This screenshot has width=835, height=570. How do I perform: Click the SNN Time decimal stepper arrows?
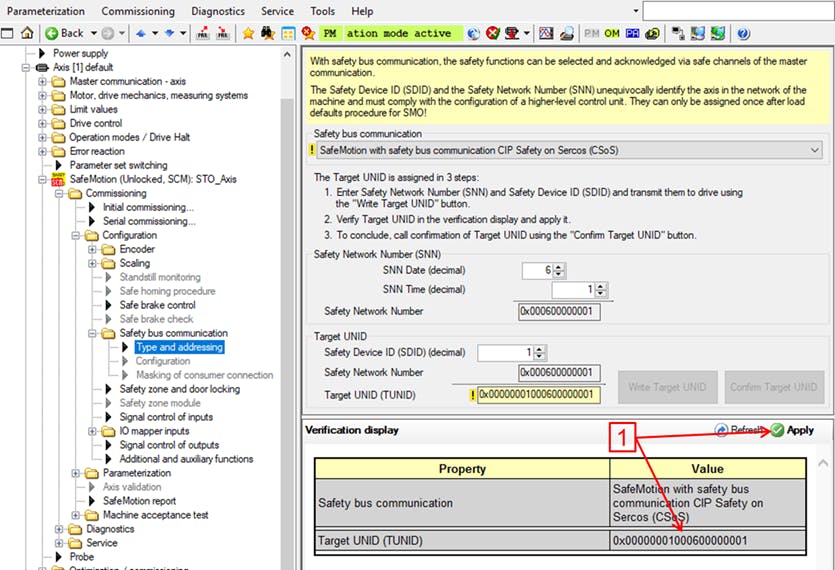point(601,290)
